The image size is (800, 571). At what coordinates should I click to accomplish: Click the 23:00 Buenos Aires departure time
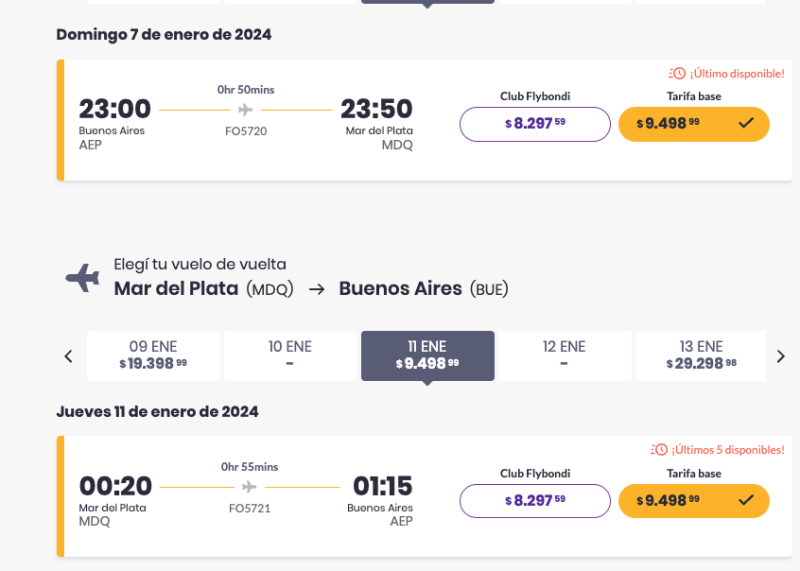tap(115, 109)
